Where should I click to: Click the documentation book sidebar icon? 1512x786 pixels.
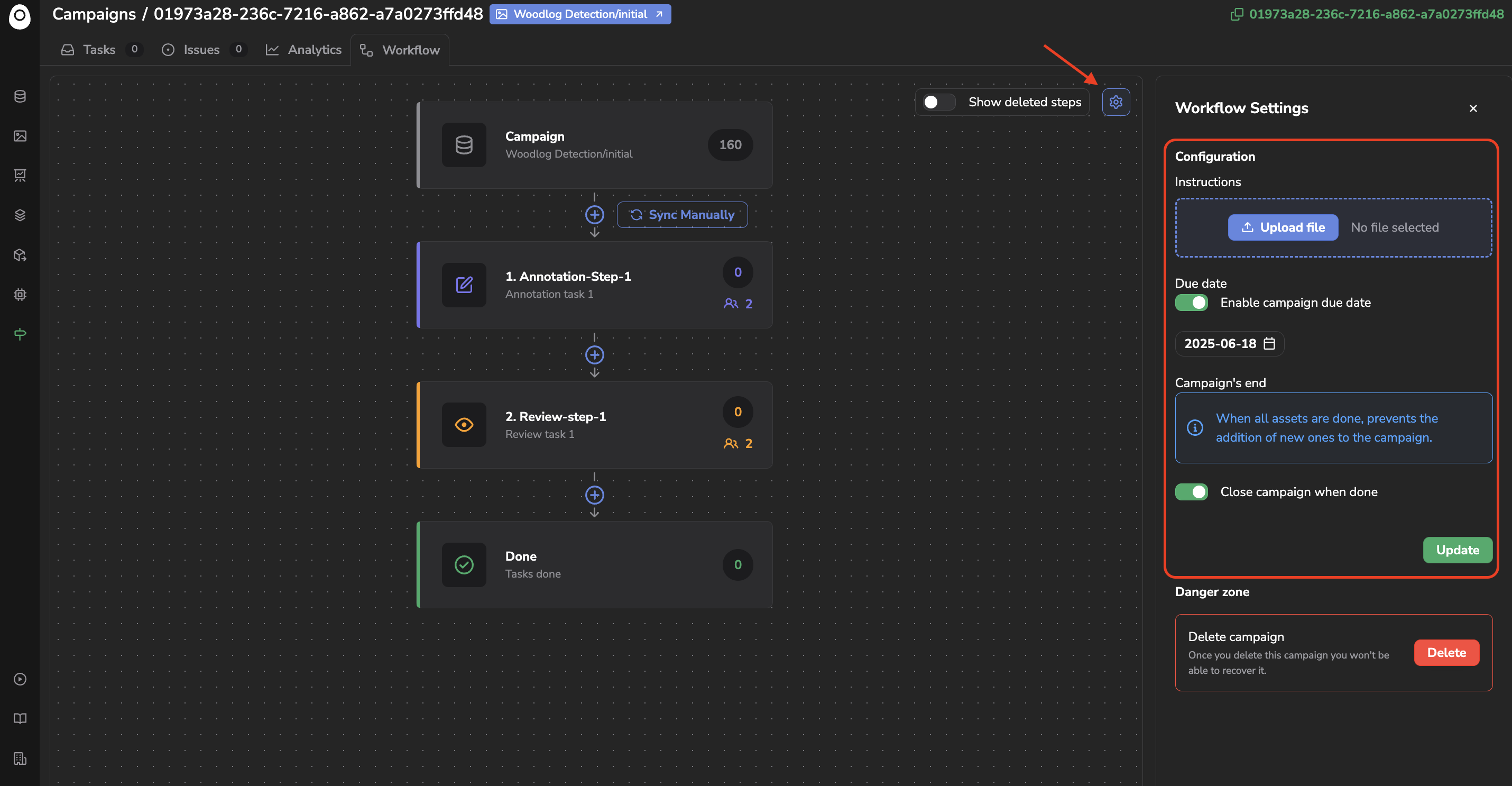(20, 718)
